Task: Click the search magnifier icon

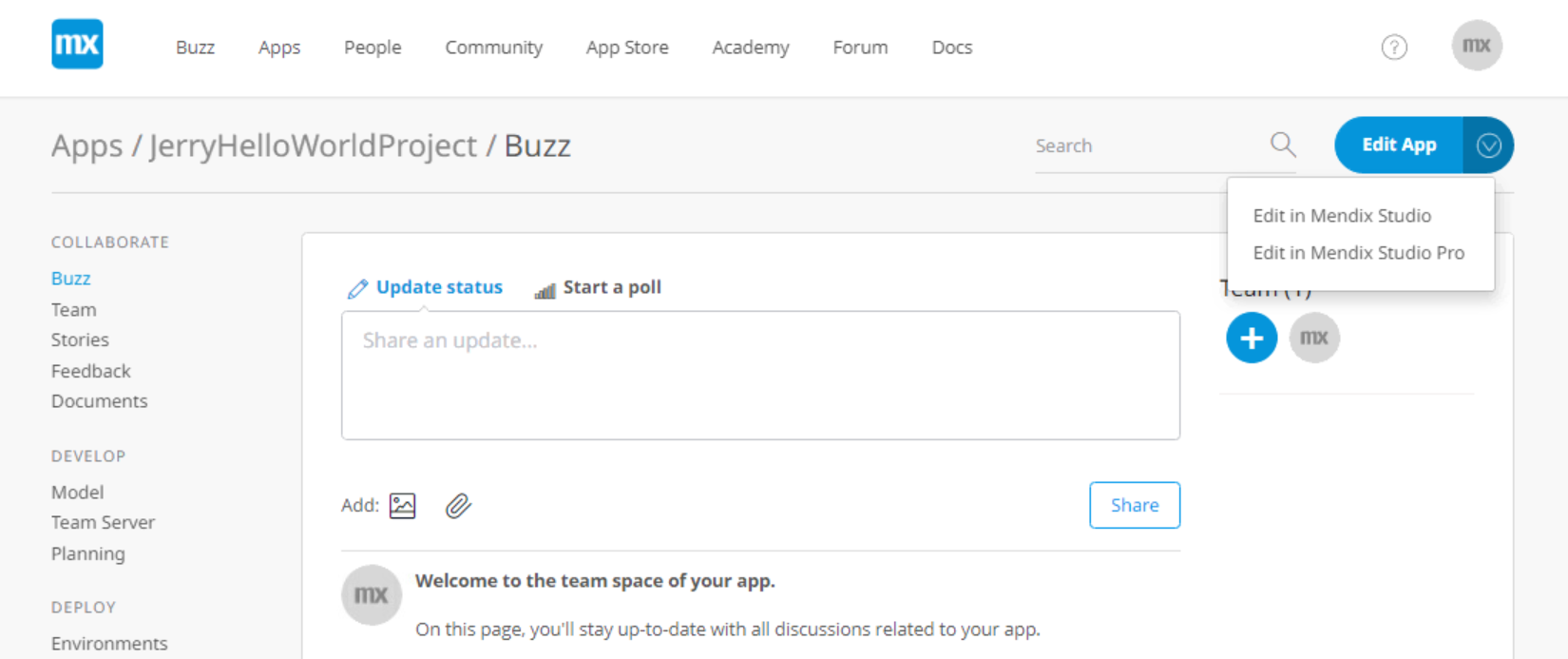Action: [x=1283, y=145]
